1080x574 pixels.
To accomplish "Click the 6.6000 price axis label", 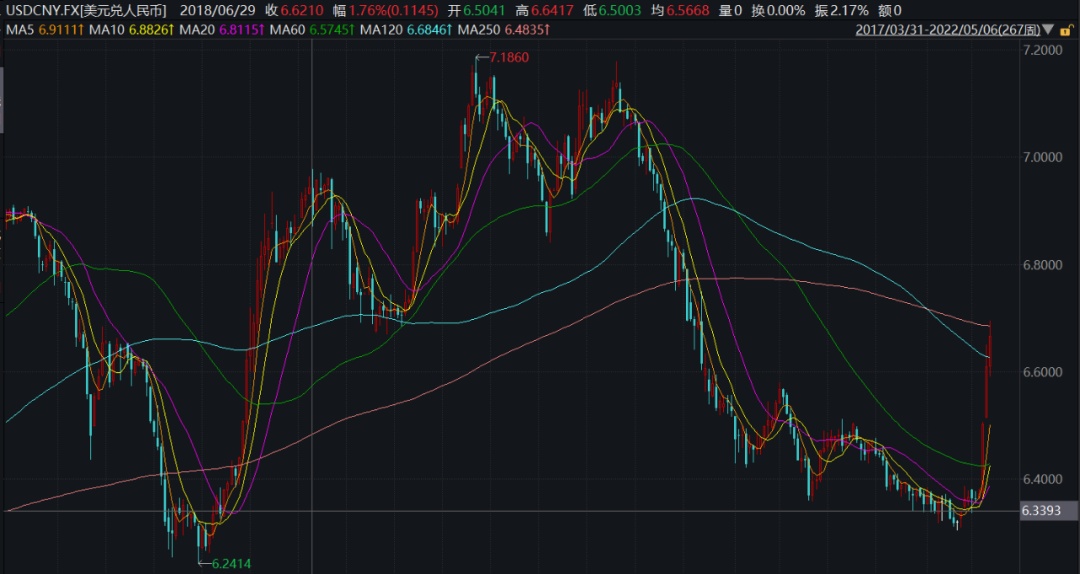I will (x=1041, y=372).
